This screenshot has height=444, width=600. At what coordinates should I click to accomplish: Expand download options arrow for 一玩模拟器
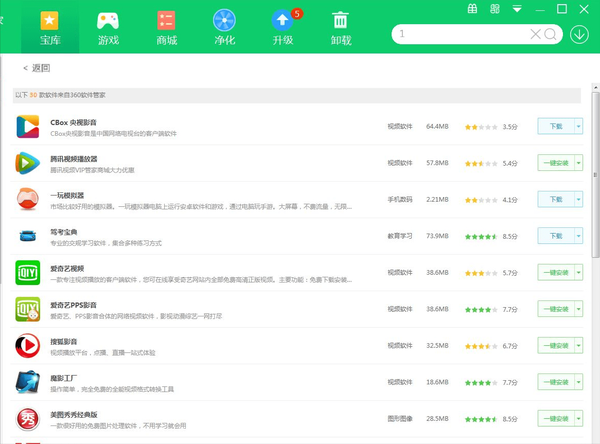tap(579, 199)
